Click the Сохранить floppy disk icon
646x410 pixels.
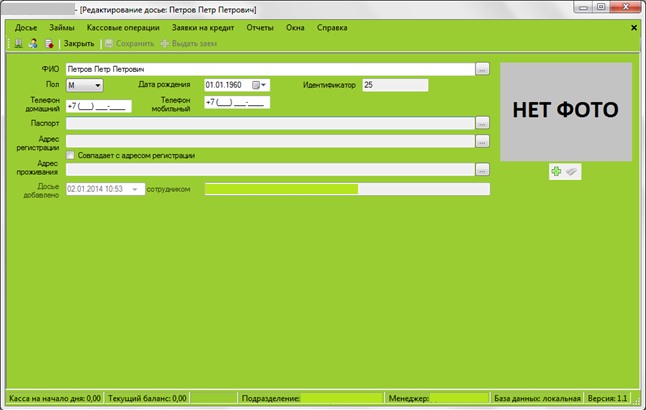point(109,43)
